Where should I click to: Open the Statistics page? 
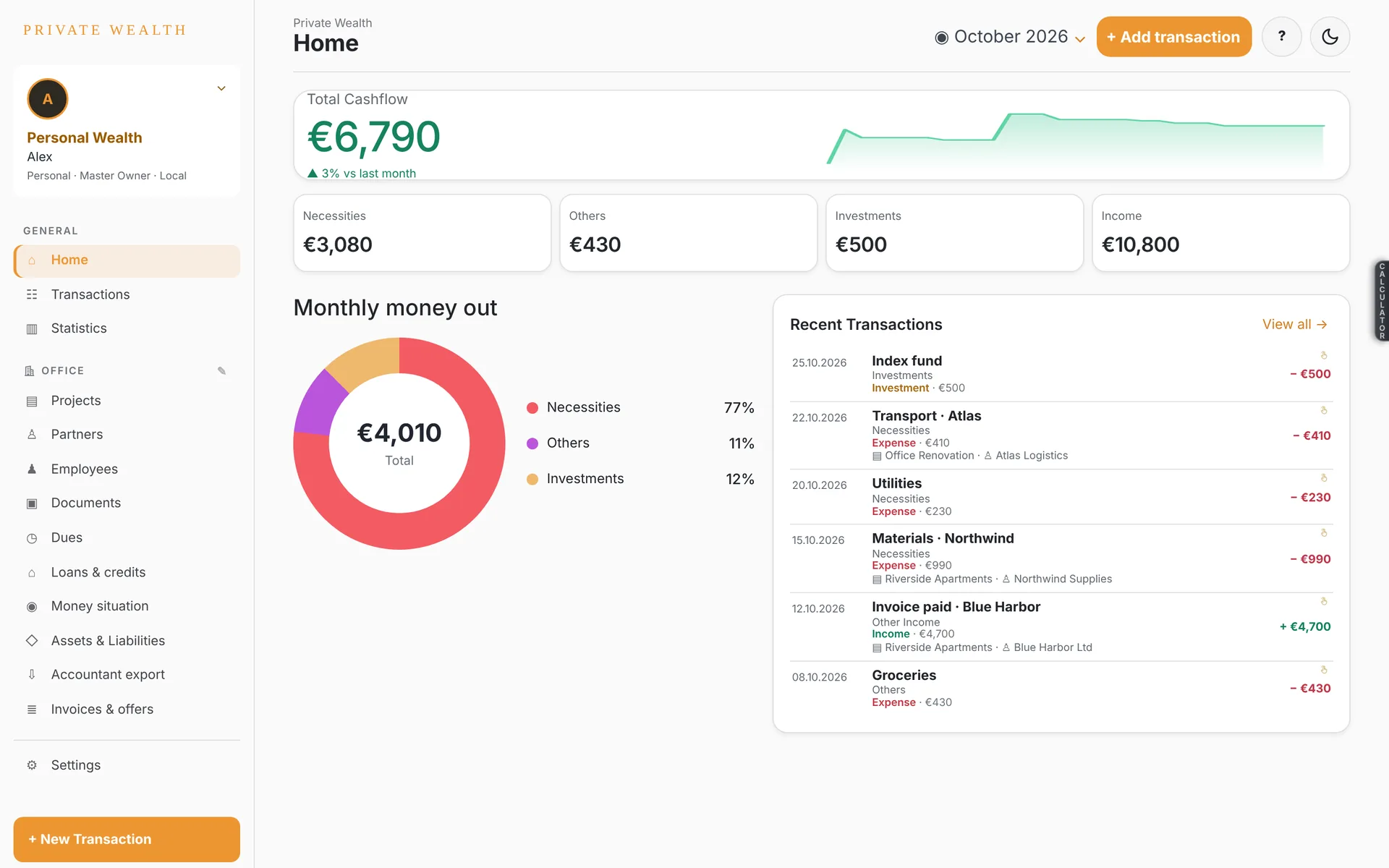click(127, 328)
